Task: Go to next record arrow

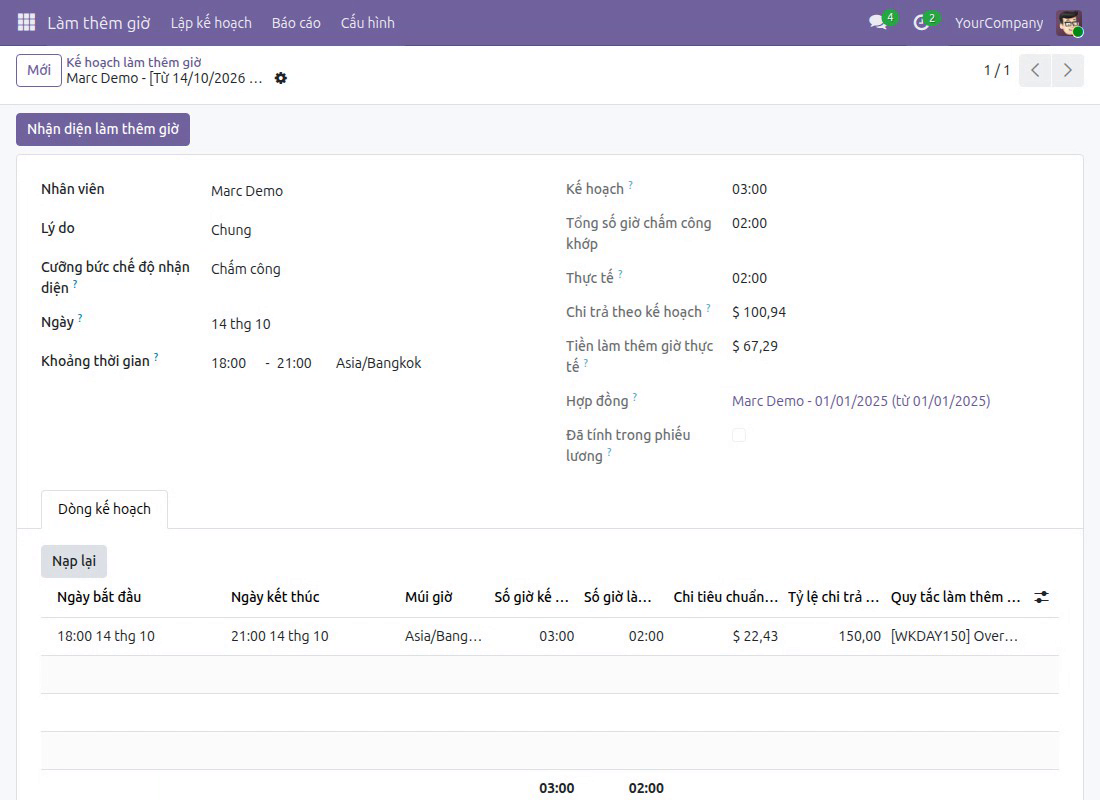Action: click(x=1067, y=70)
